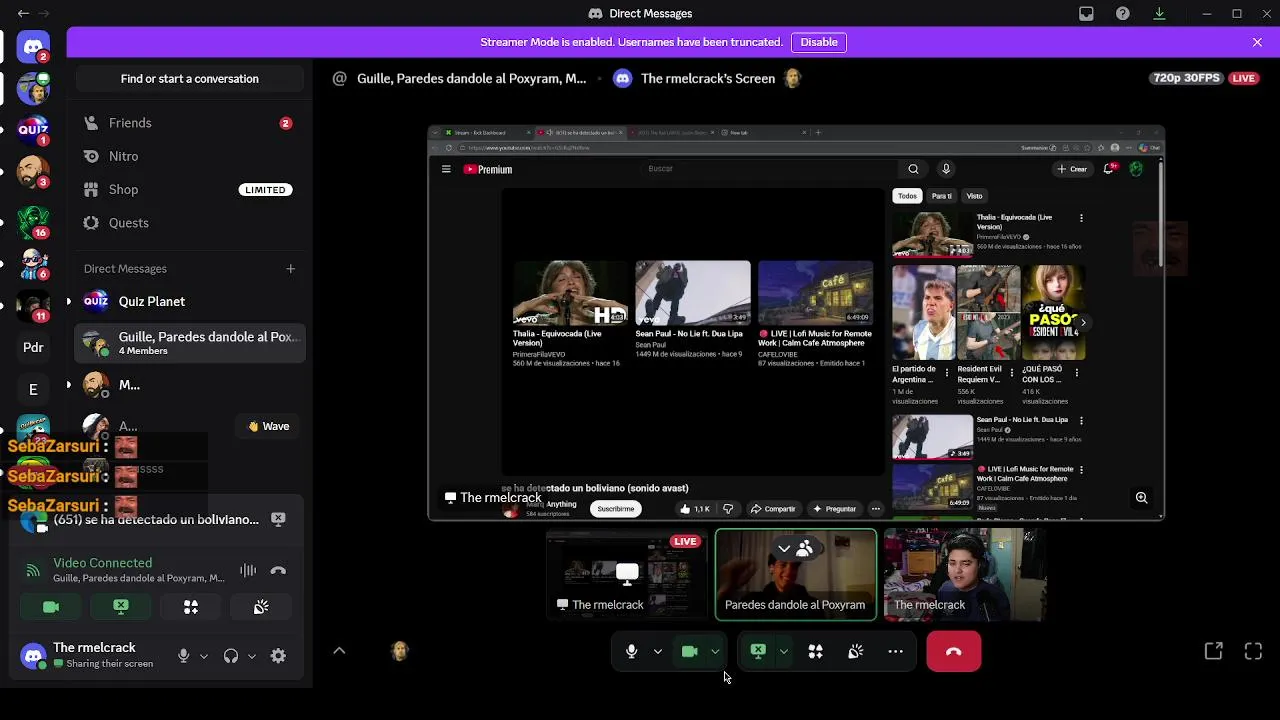Toggle microphone mute in bottom call bar
The height and width of the screenshot is (720, 1280).
(631, 651)
